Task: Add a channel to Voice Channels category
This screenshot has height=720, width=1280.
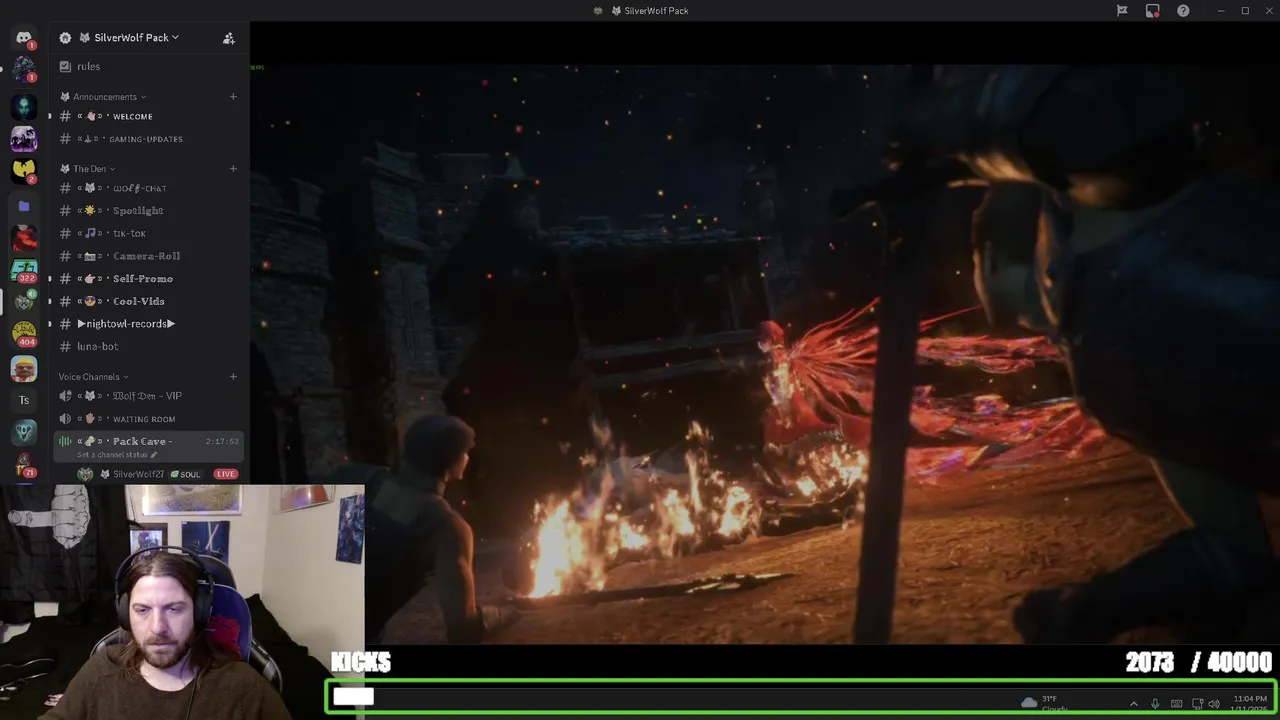Action: (x=233, y=377)
